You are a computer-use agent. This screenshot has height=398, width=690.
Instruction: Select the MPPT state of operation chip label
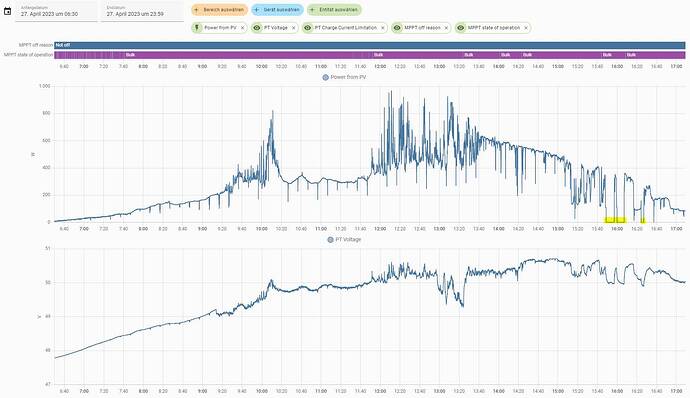click(494, 28)
